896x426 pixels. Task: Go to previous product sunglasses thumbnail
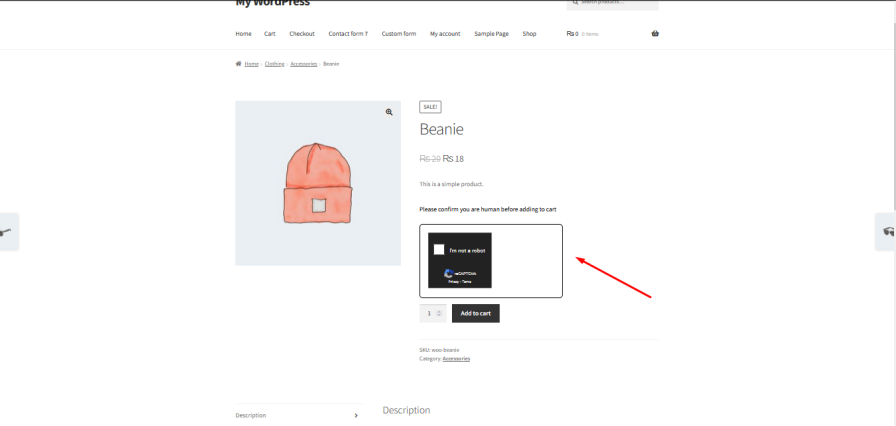[8, 232]
